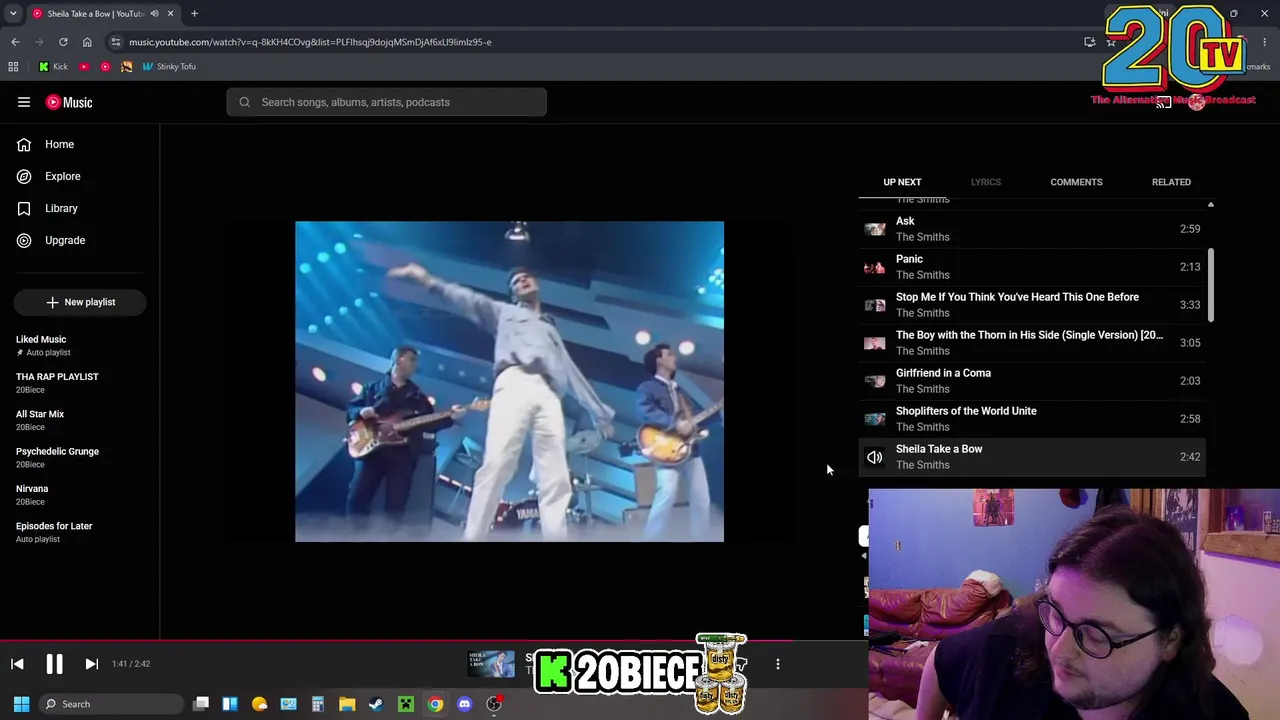
Task: Click the Girlfriend in a Coma thumbnail
Action: [x=875, y=381]
